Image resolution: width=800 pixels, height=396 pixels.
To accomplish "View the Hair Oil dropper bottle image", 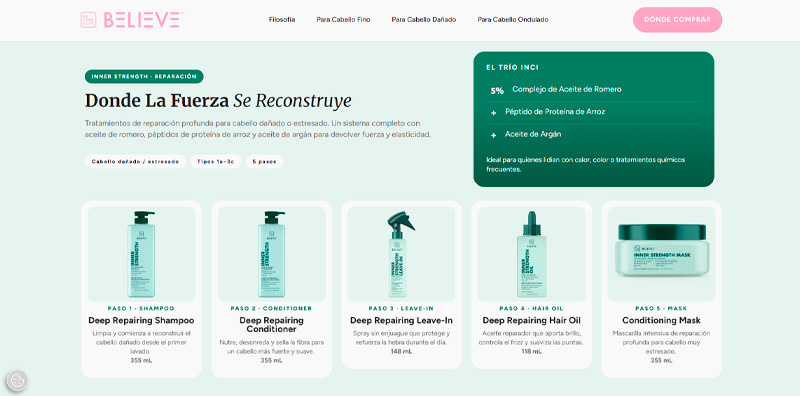I will click(532, 254).
